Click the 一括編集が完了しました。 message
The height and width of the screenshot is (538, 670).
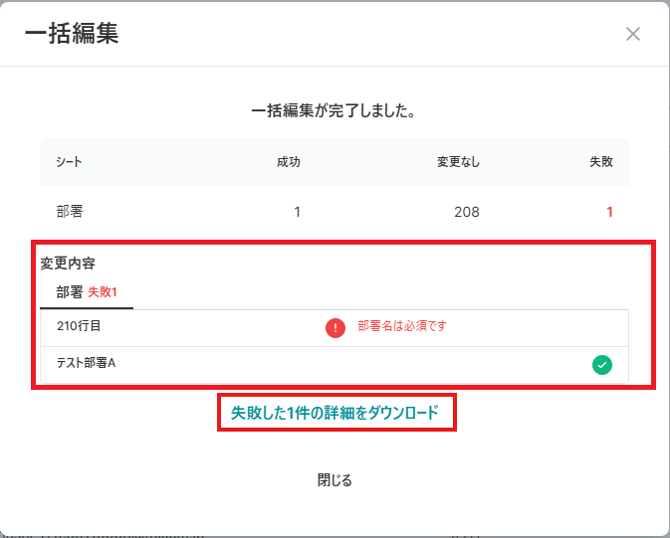click(x=334, y=111)
